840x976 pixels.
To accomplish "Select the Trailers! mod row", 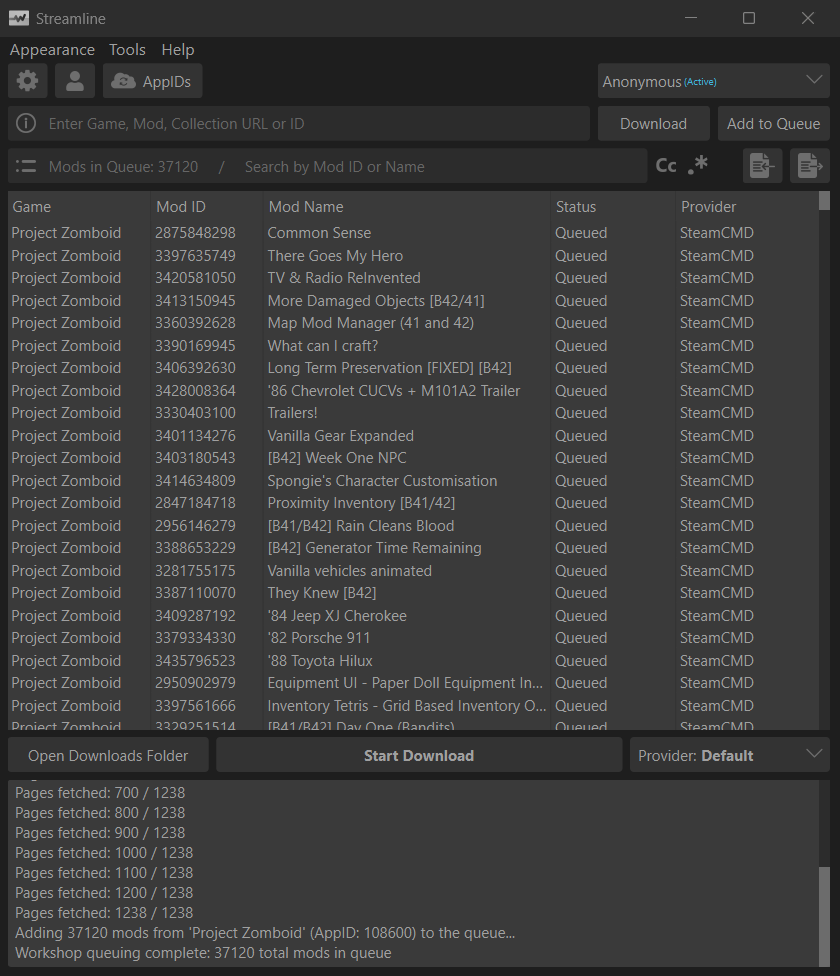I will [x=413, y=413].
